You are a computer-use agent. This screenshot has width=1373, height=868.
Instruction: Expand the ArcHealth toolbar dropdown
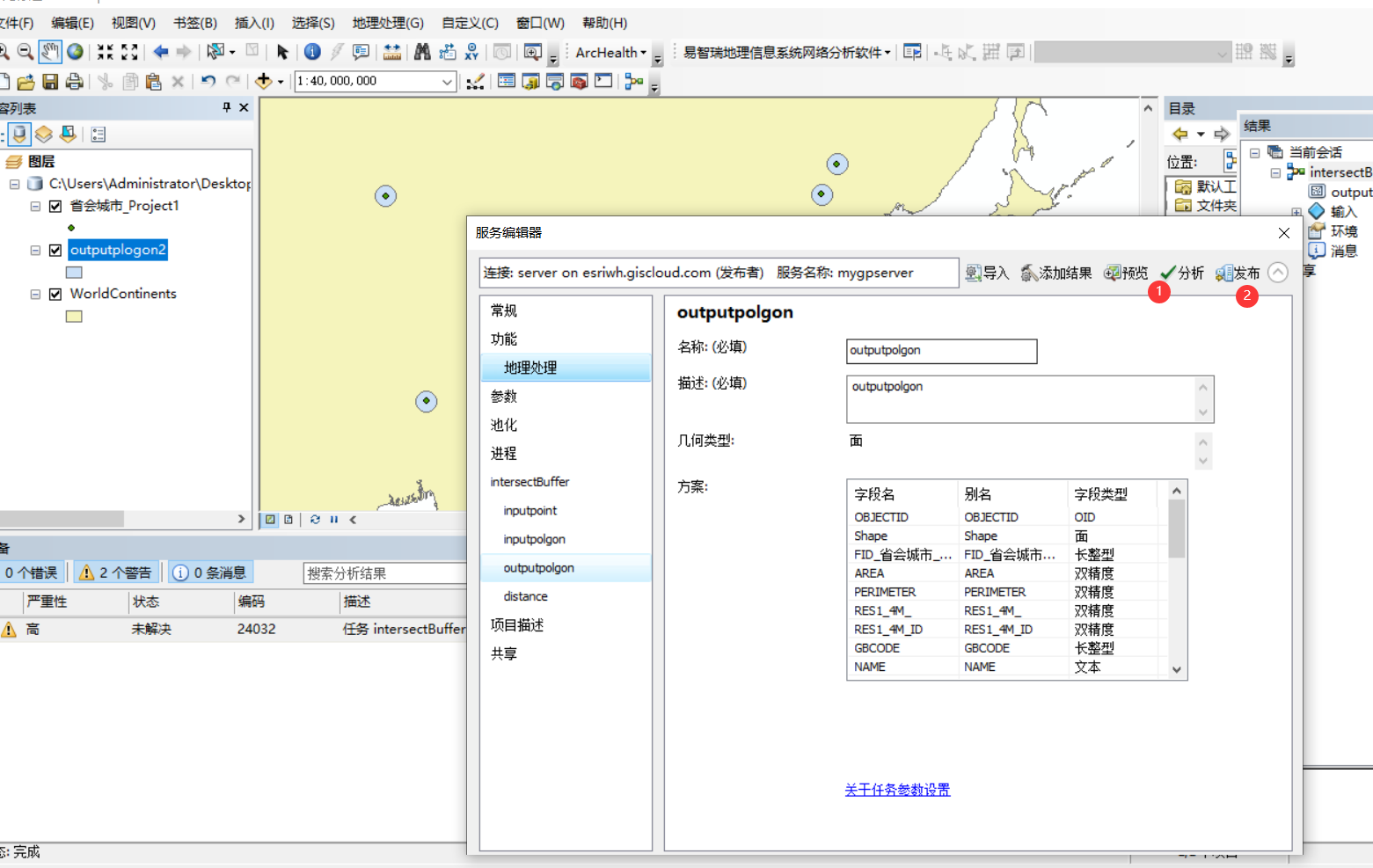point(643,52)
